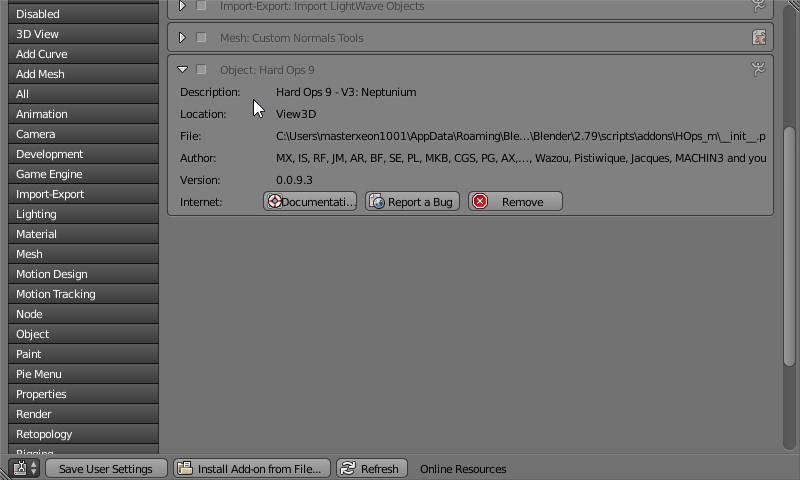The height and width of the screenshot is (480, 800).
Task: Enable Custom Normals Tools add-on checkbox
Action: point(202,38)
